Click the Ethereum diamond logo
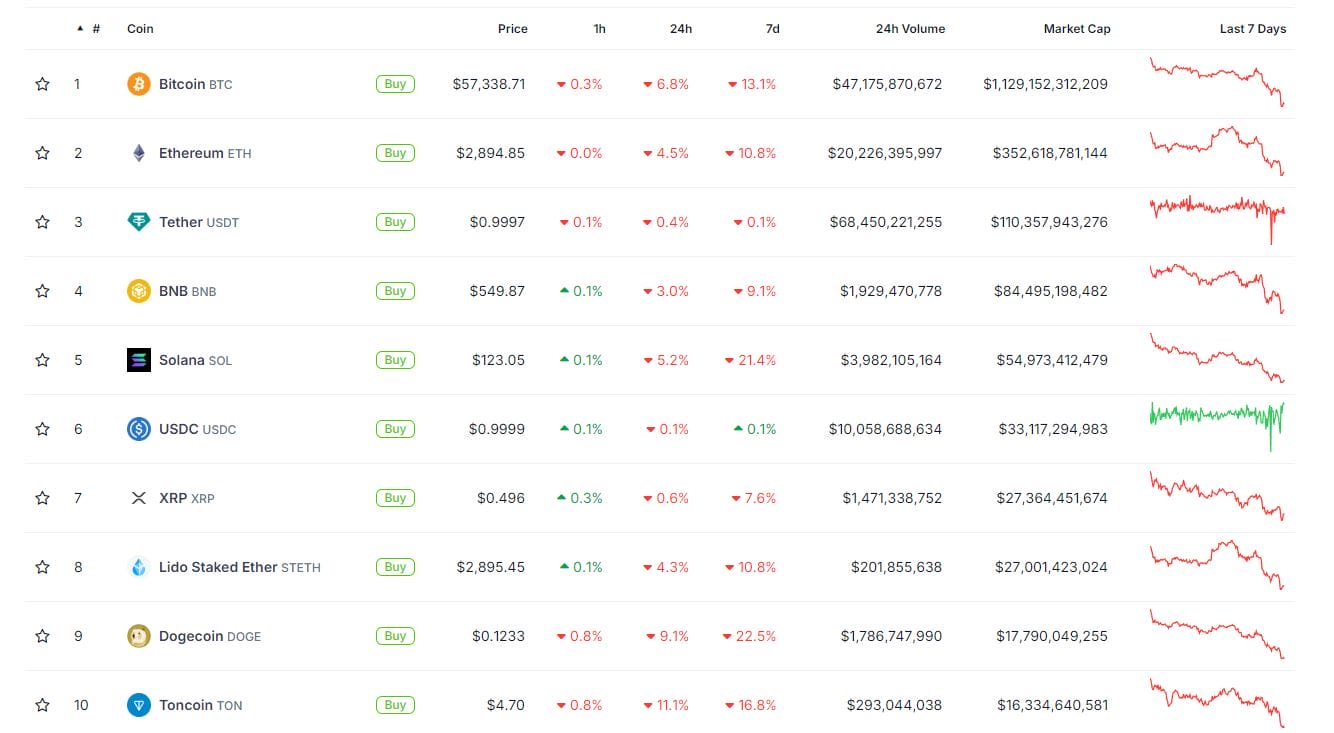The image size is (1334, 733). [139, 153]
